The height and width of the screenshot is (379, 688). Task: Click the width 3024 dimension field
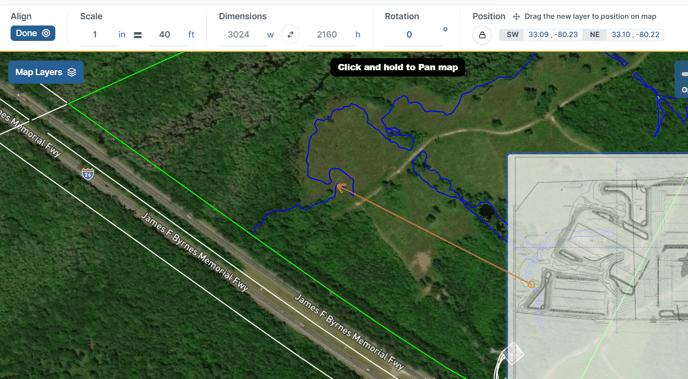pos(239,35)
